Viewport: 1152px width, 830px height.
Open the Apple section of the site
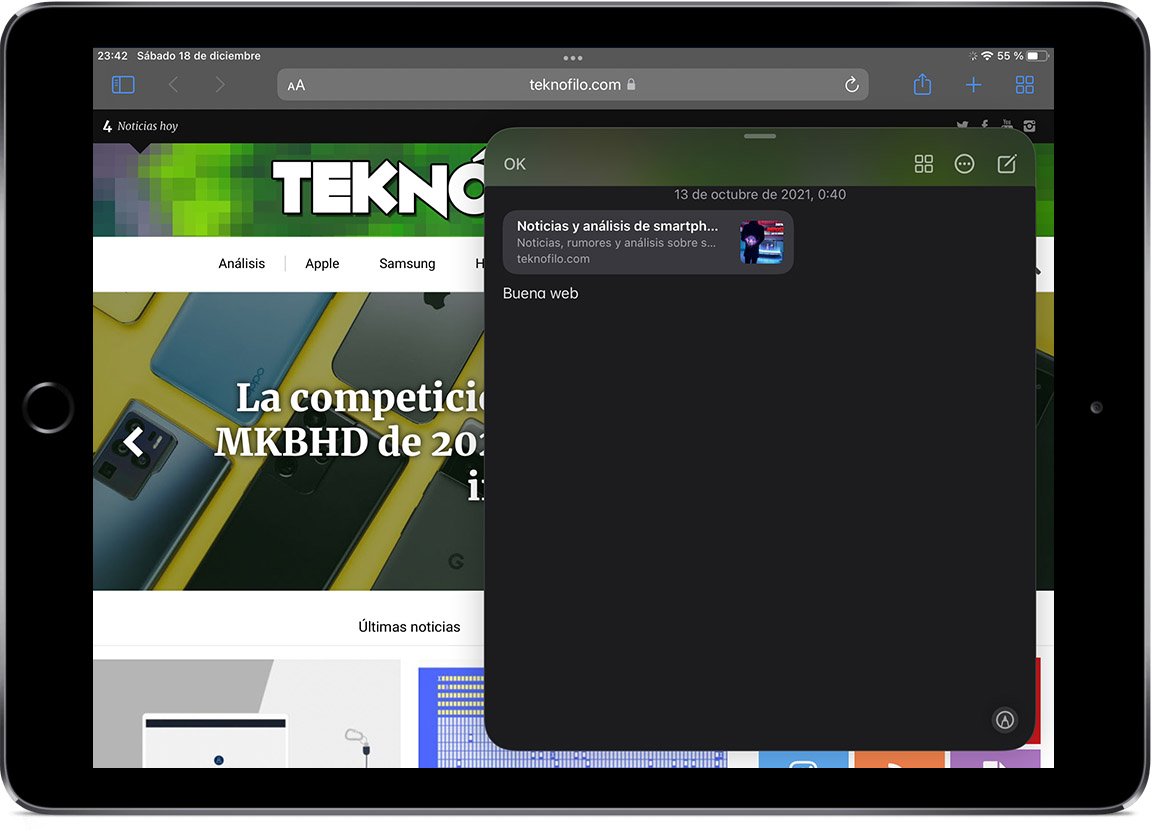322,264
